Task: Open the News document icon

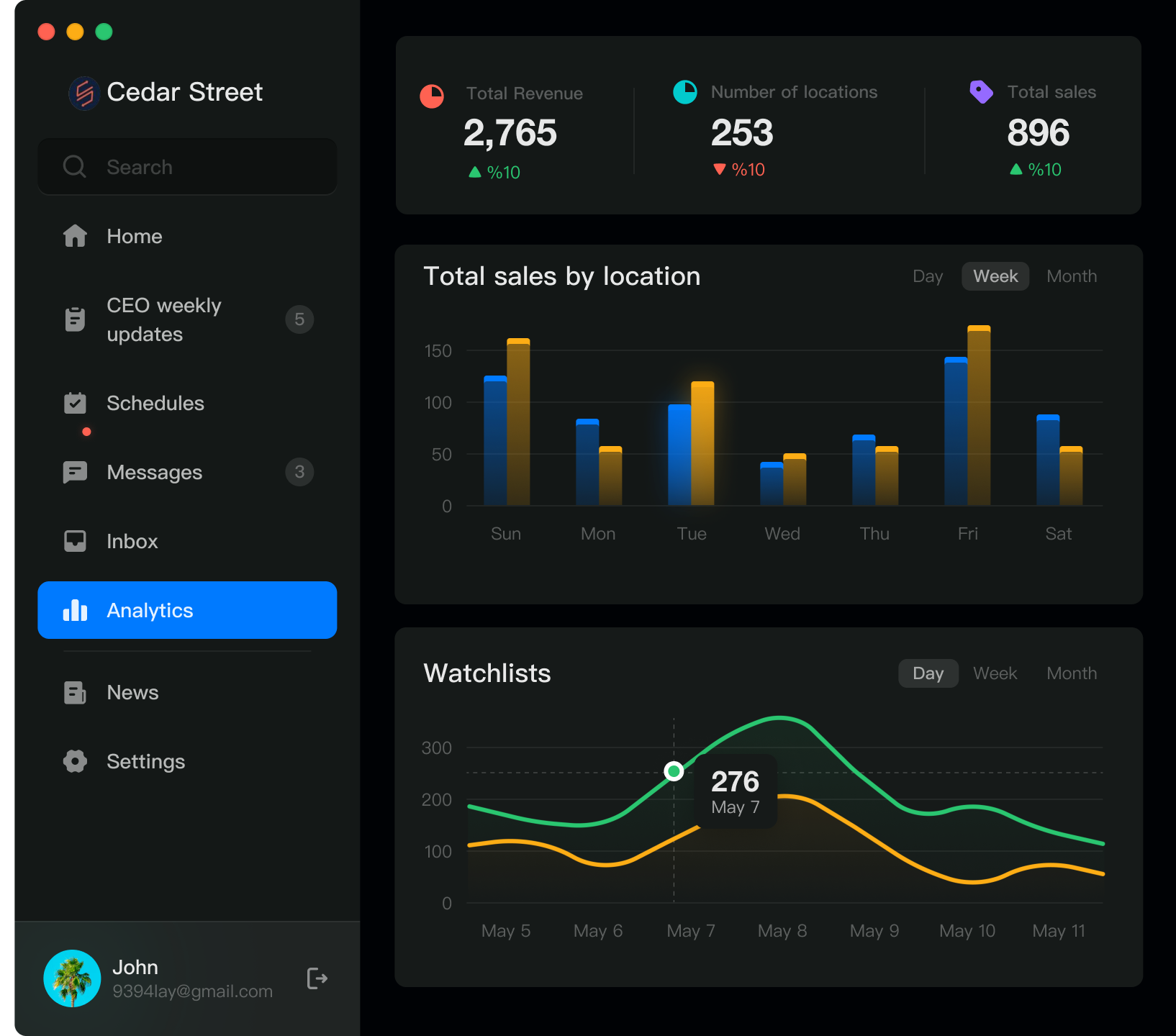Action: pyautogui.click(x=75, y=692)
